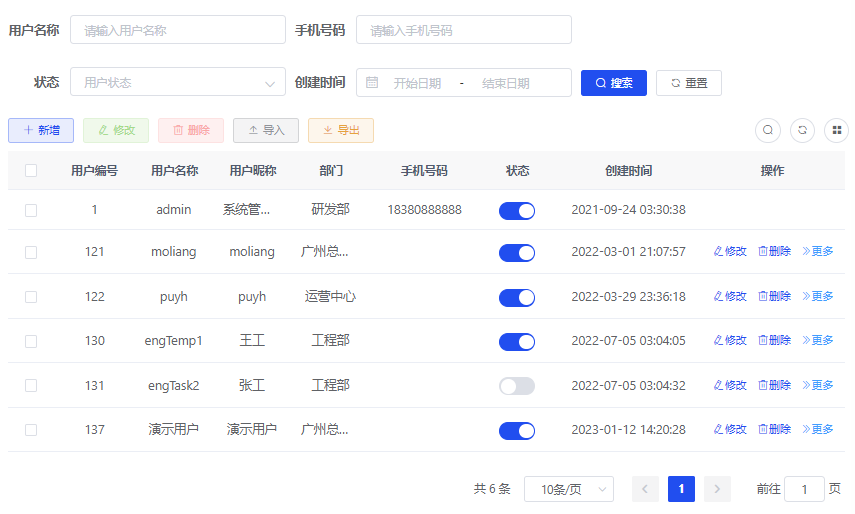Check the select-all checkbox in table header
The width and height of the screenshot is (855, 514).
tap(31, 171)
